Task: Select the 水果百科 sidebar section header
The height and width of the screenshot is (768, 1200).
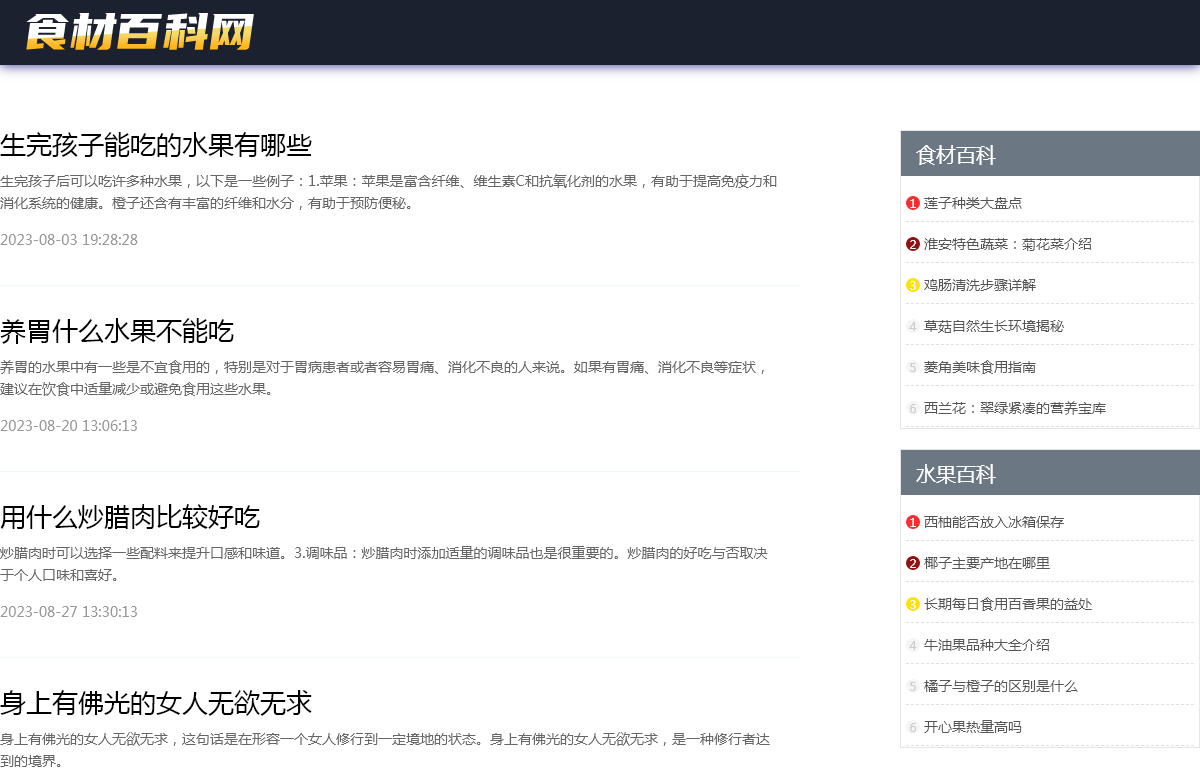Action: [956, 474]
